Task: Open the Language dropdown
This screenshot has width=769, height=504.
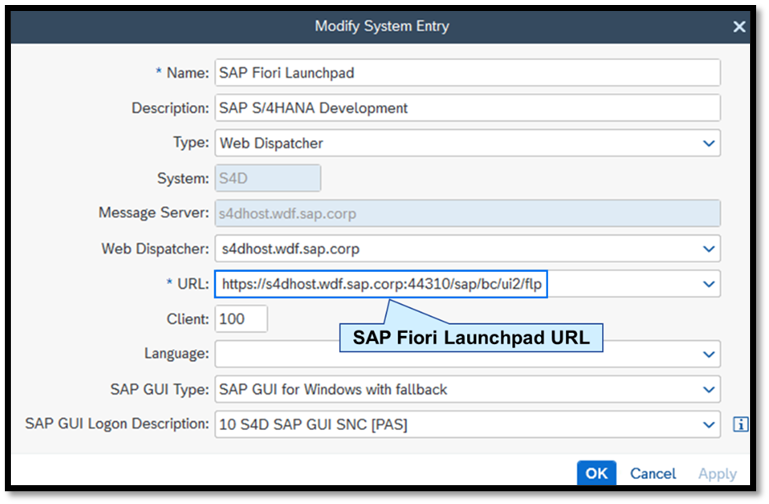Action: click(x=708, y=354)
